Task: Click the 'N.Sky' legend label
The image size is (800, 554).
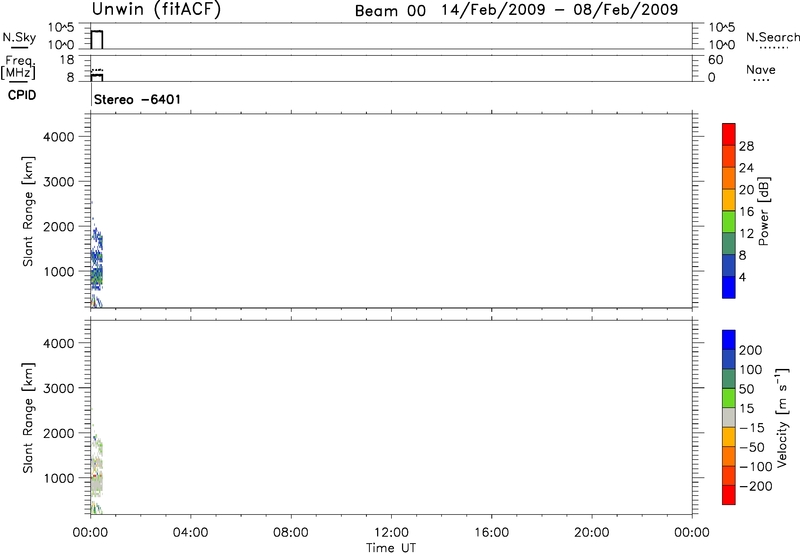Action: (19, 37)
